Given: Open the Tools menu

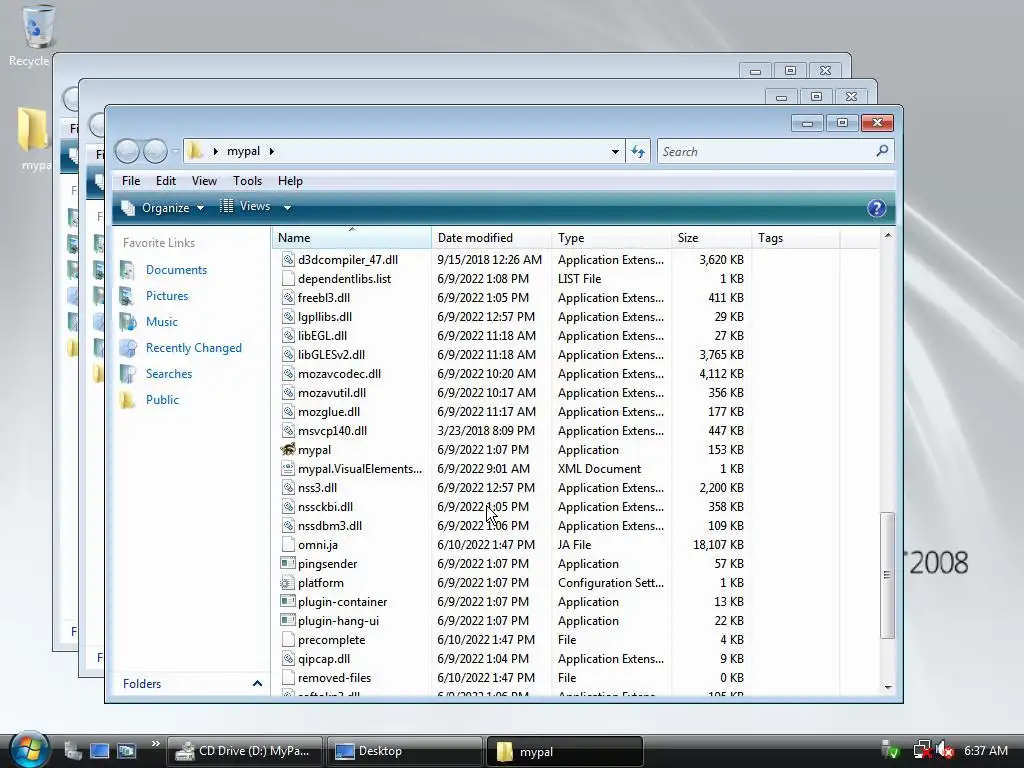Looking at the screenshot, I should 248,181.
